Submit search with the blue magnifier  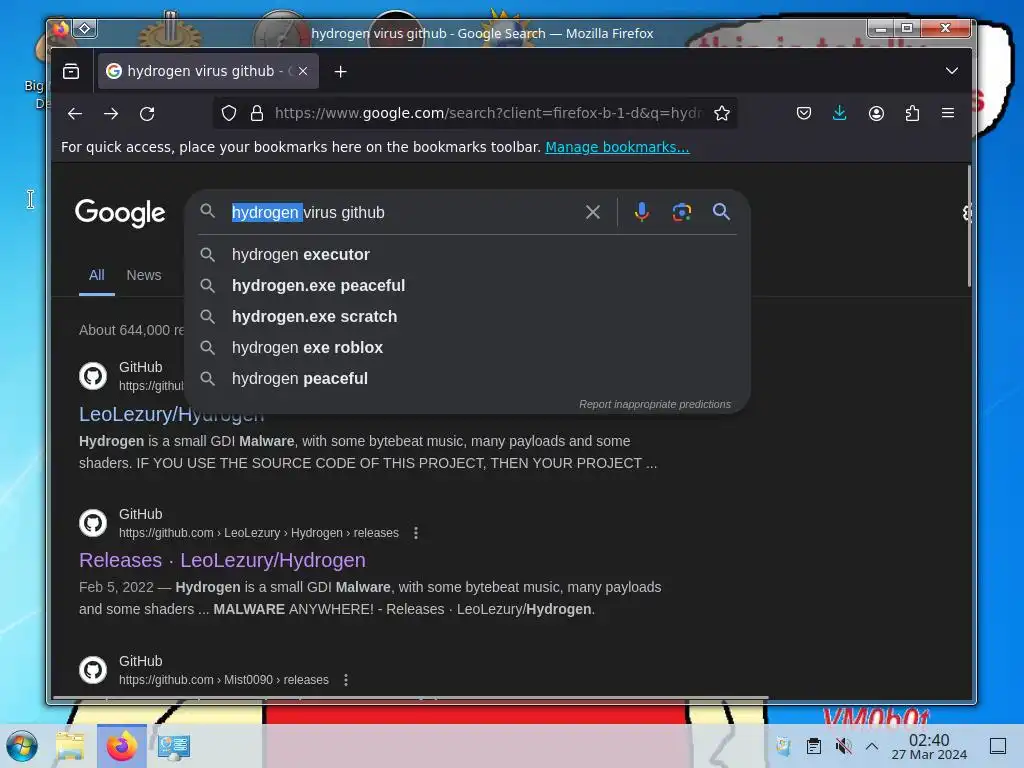[x=721, y=212]
